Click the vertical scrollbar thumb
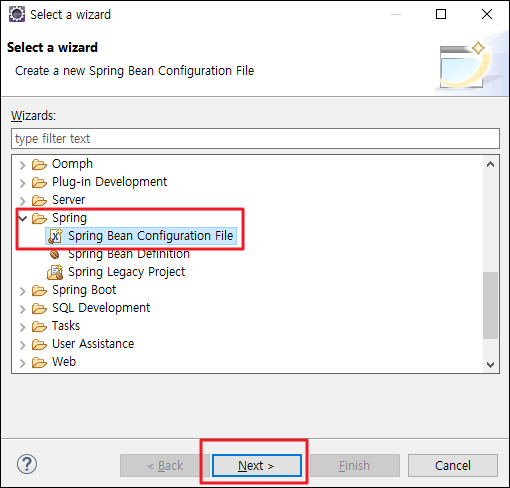 490,305
